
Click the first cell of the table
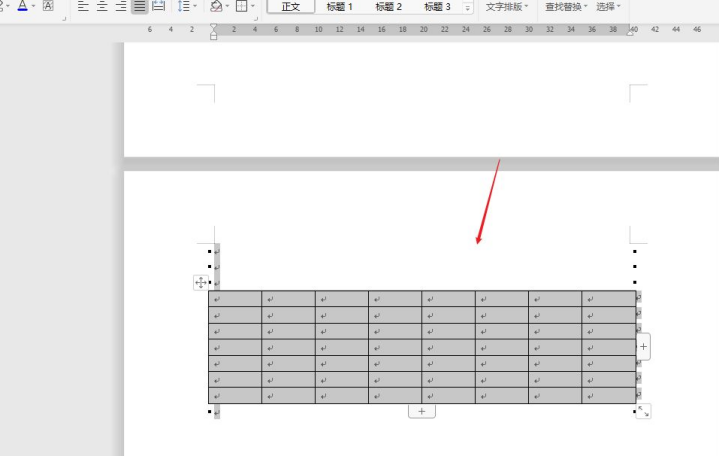point(235,299)
